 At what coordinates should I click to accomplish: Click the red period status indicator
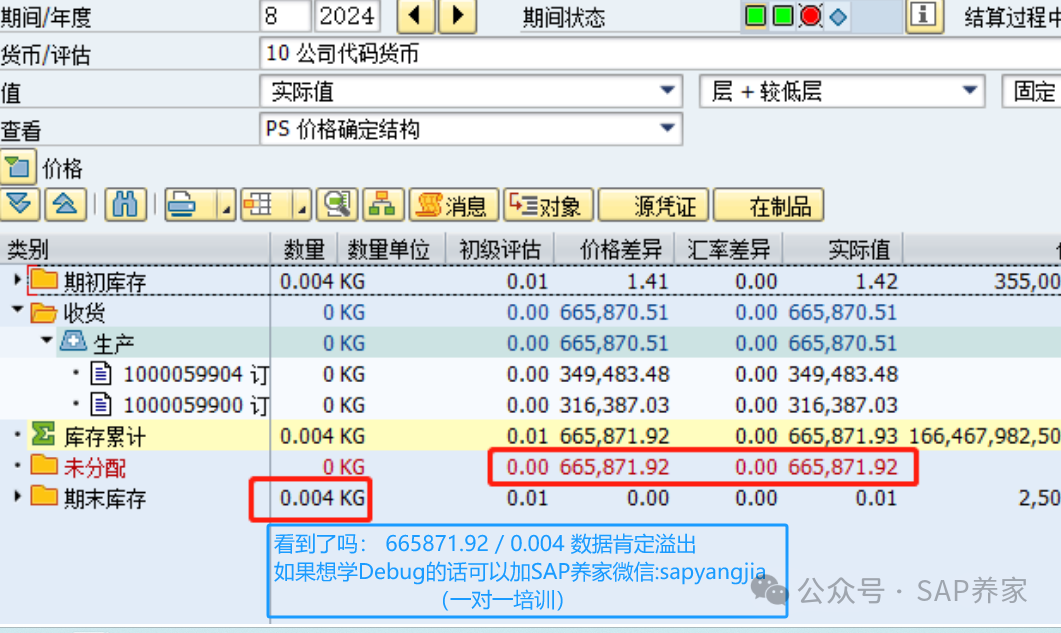coord(810,16)
